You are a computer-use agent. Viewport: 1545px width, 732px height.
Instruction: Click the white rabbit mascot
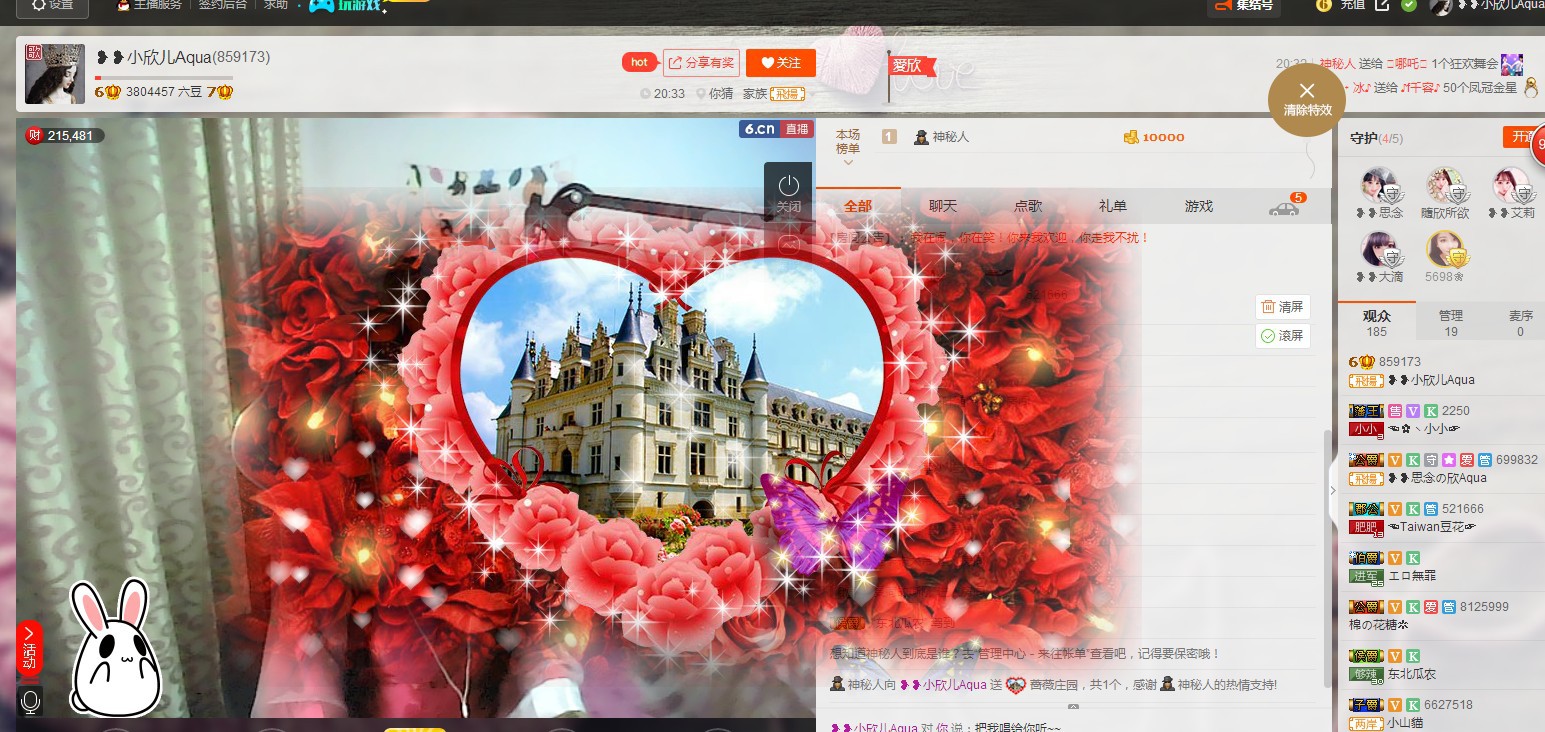tap(115, 649)
